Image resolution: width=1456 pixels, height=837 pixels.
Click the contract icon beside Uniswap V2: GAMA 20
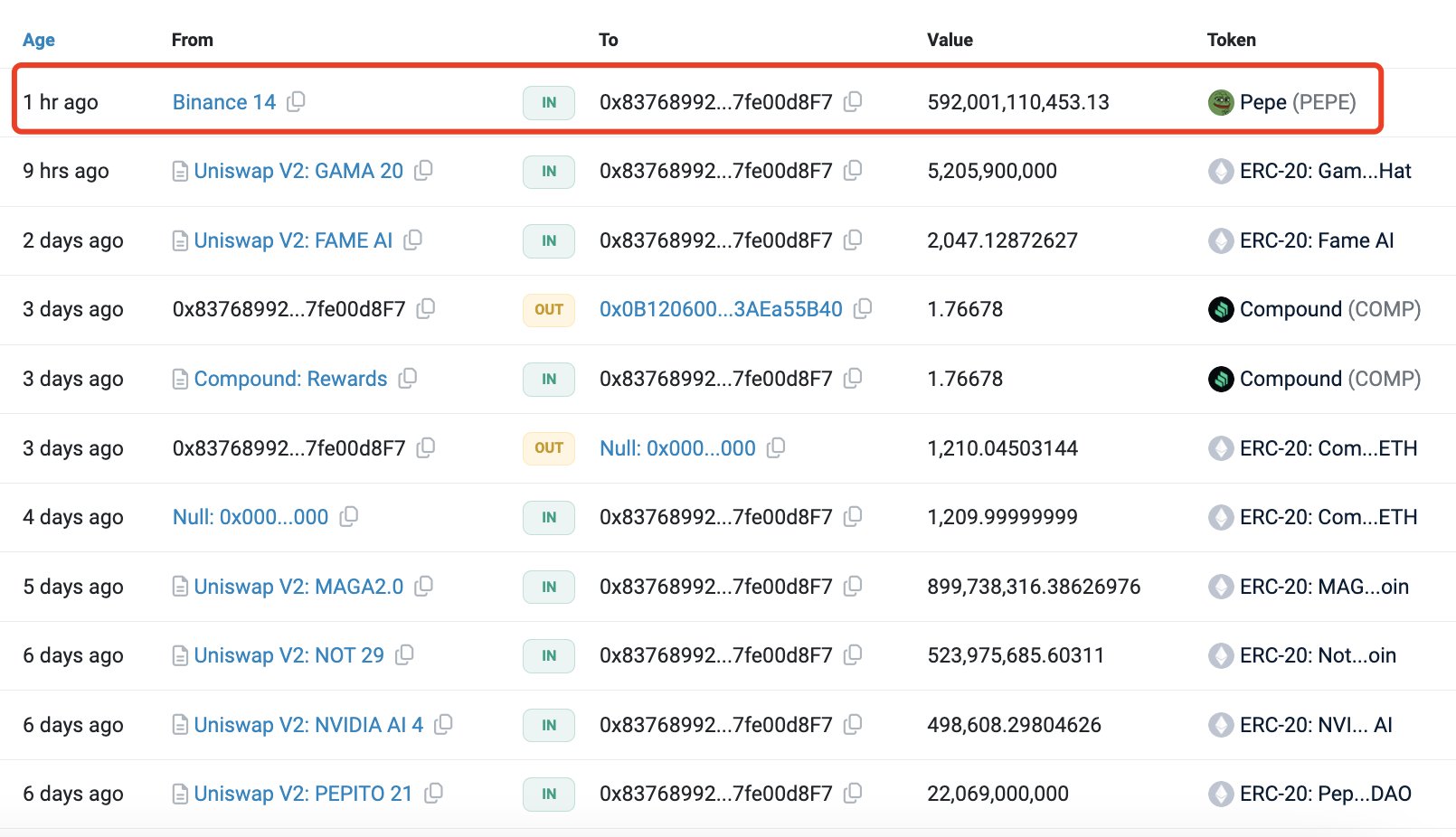pyautogui.click(x=180, y=171)
